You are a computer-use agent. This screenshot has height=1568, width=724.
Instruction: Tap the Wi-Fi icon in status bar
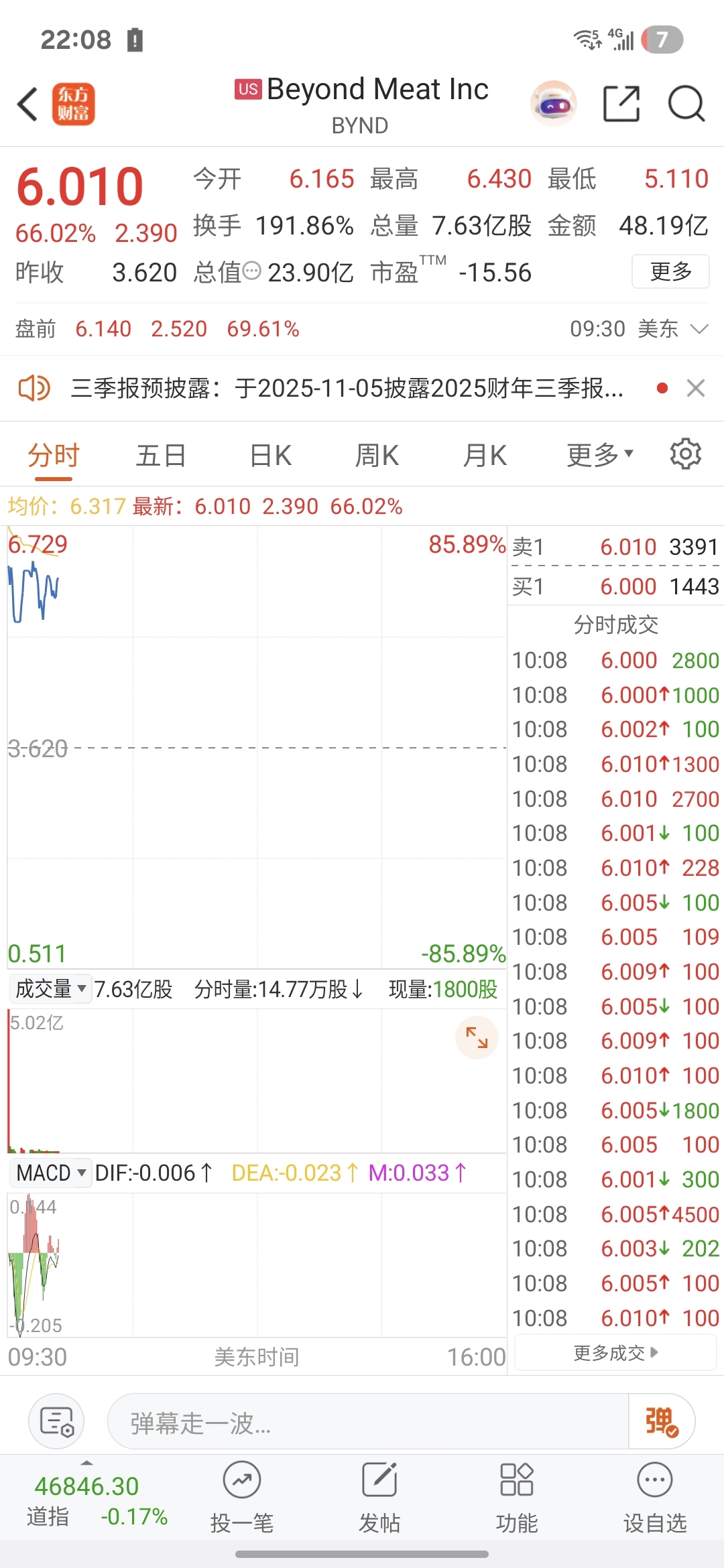(588, 40)
